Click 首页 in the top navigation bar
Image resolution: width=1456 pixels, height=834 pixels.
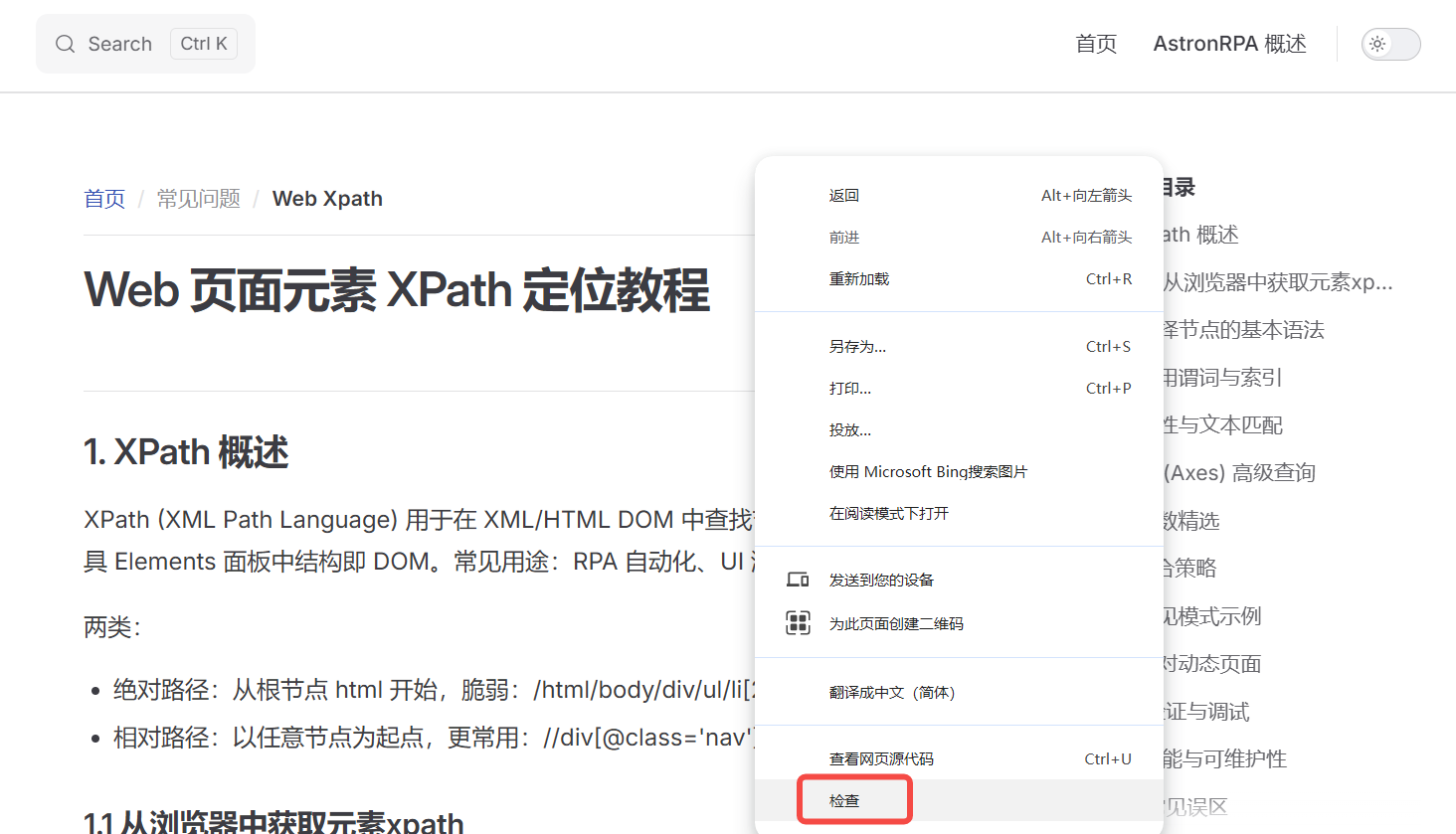point(1096,44)
